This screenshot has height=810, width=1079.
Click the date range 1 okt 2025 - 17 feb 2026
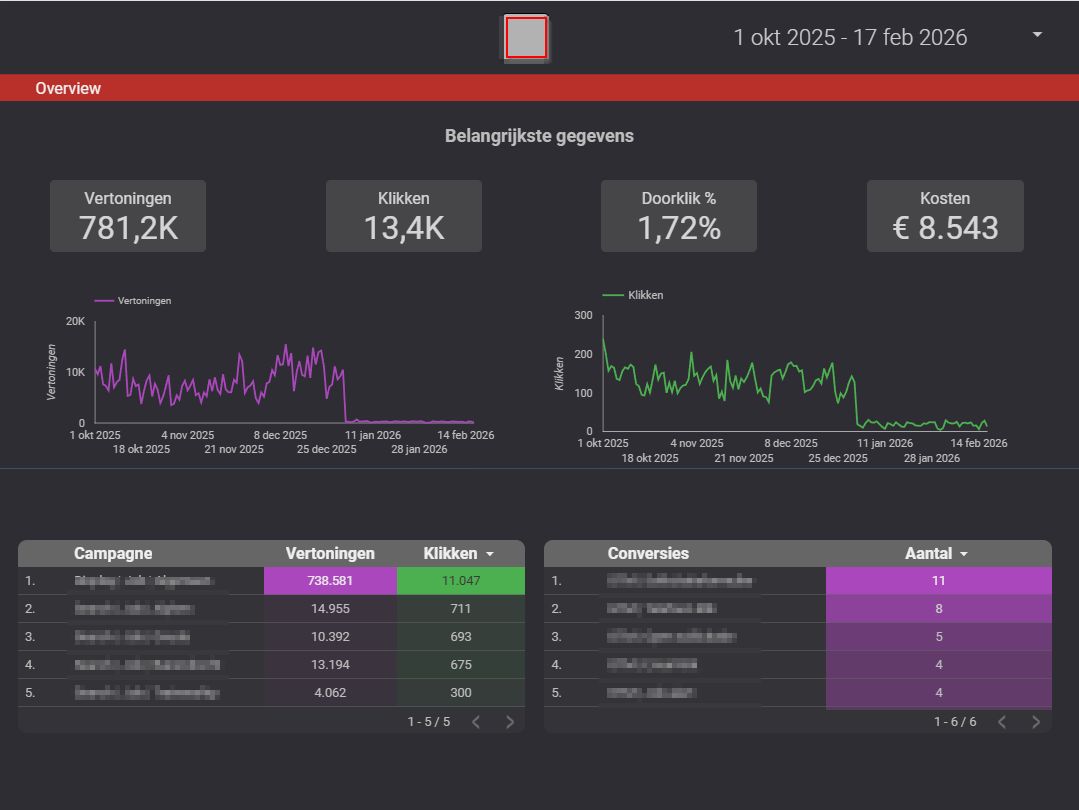(x=850, y=38)
